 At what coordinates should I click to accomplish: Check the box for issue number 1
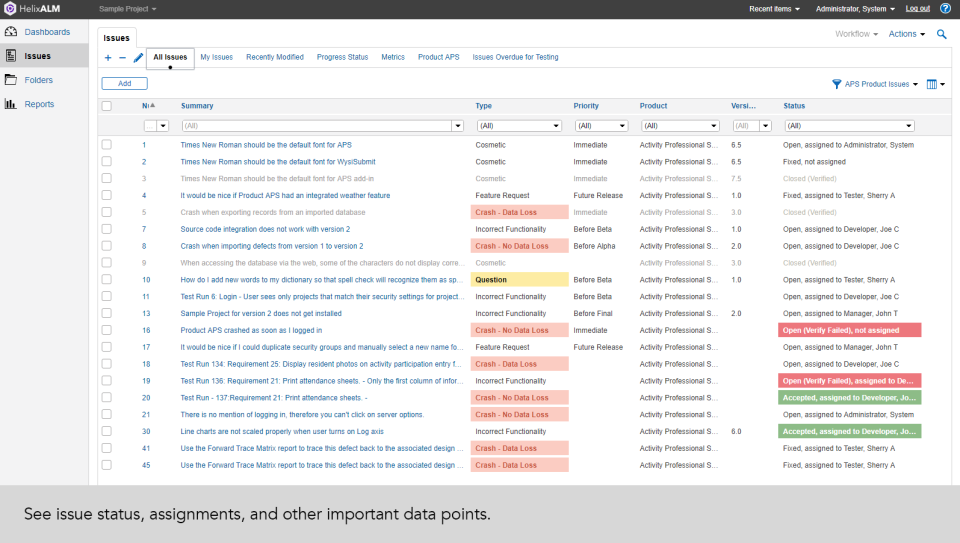tap(107, 145)
